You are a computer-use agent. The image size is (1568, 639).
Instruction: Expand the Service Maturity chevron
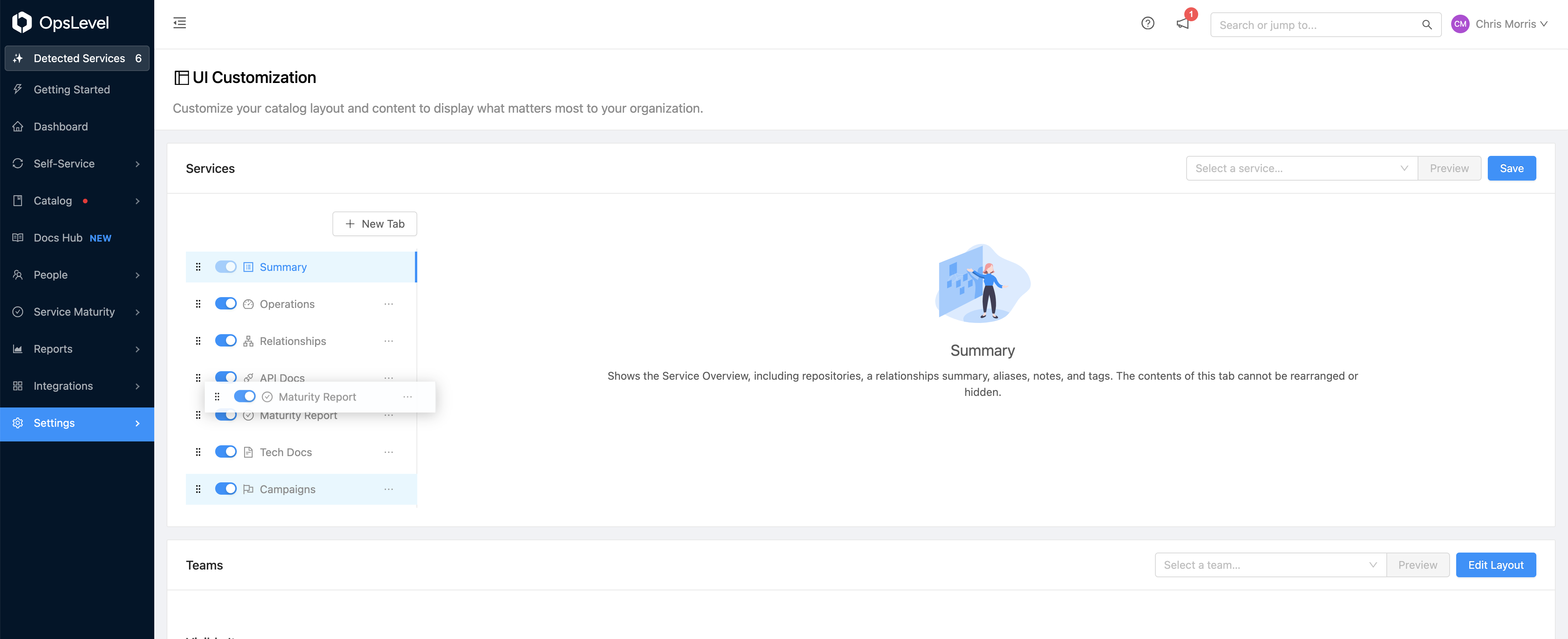[x=138, y=313]
